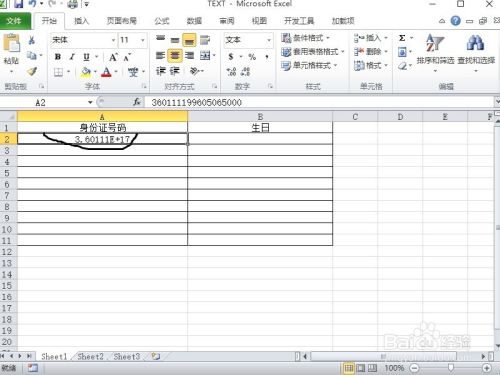Center text horizontally
500x375 pixels.
pos(175,55)
